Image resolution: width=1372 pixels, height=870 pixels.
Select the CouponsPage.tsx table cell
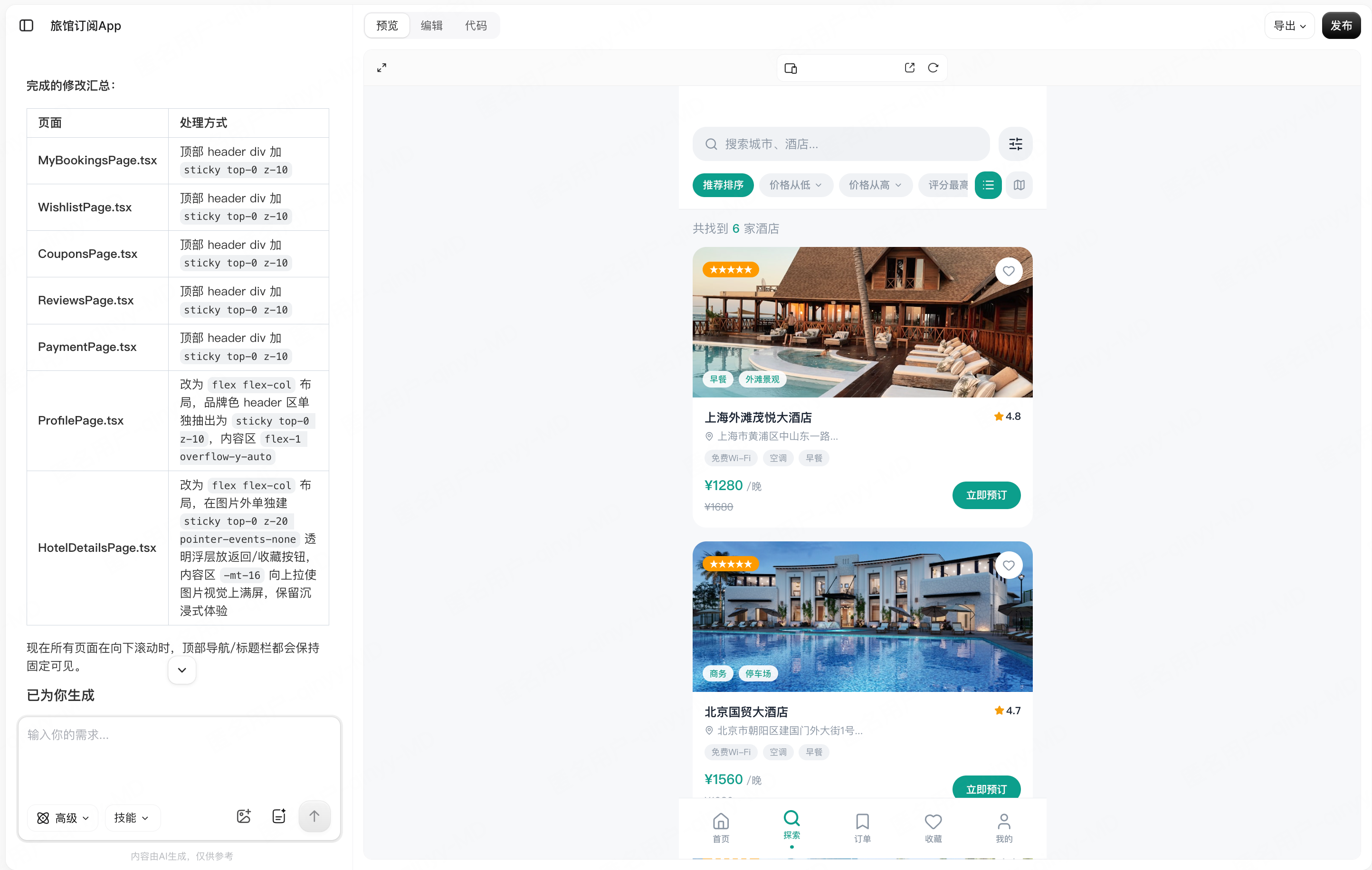point(97,254)
